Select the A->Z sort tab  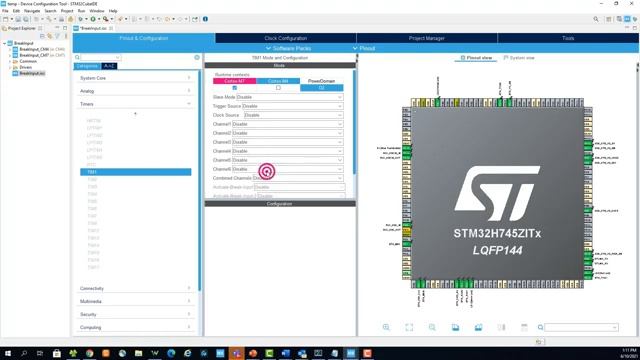(x=109, y=66)
